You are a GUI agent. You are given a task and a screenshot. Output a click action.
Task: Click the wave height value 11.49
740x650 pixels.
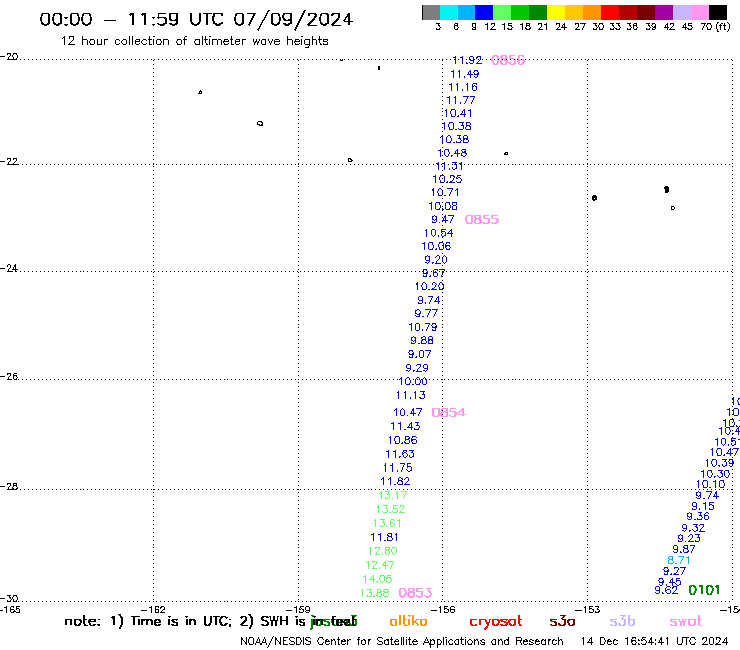pos(464,74)
